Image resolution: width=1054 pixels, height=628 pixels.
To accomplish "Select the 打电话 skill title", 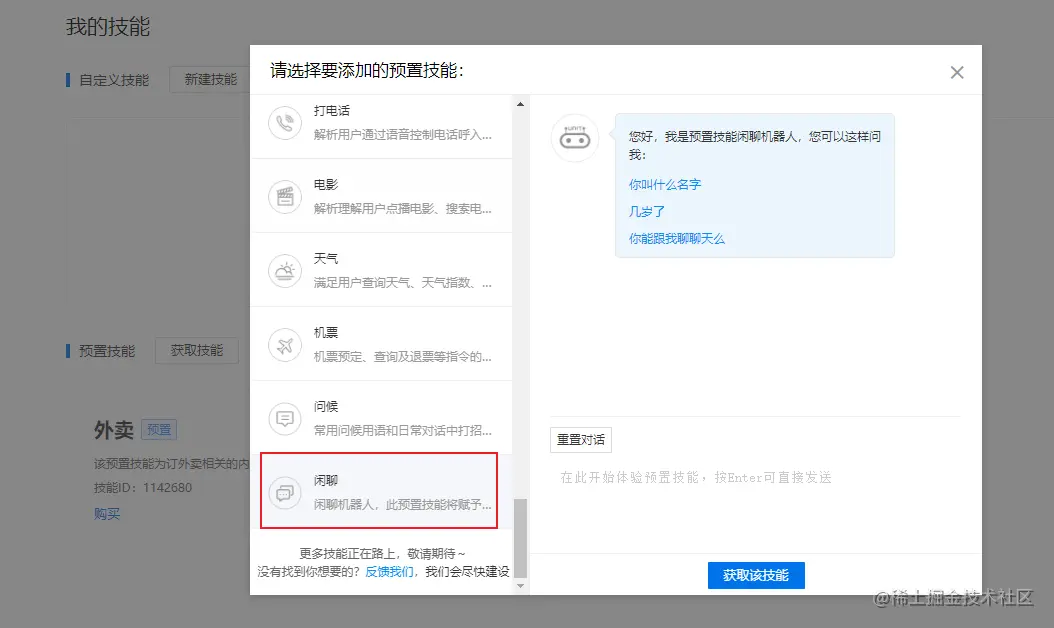I will click(331, 111).
